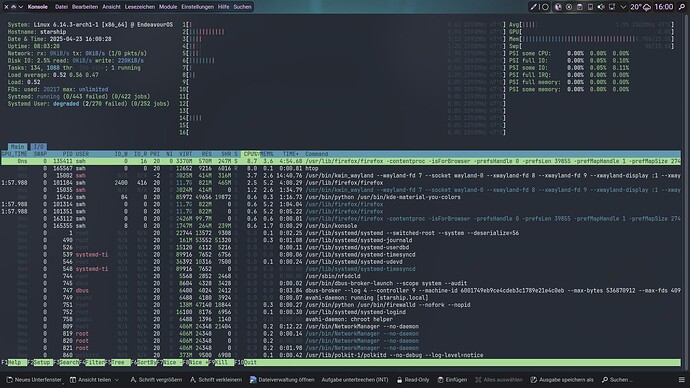This screenshot has width=690, height=388.
Task: Open the clipboard tray icon
Action: [580, 7]
